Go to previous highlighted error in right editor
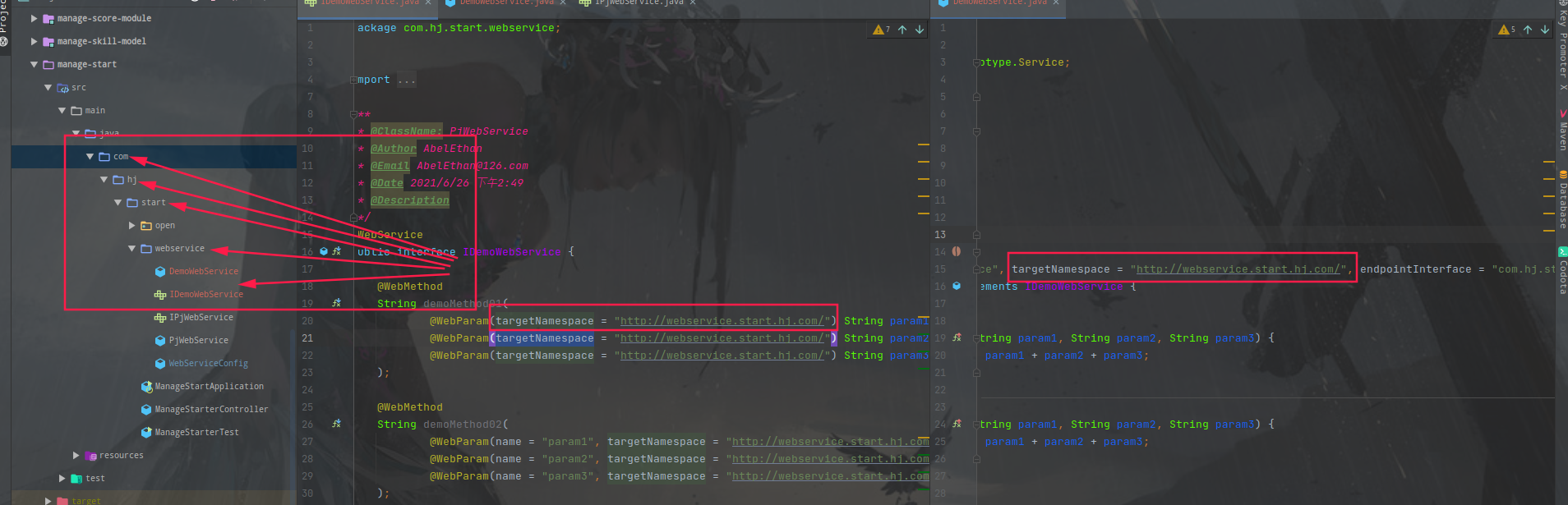 1527,30
